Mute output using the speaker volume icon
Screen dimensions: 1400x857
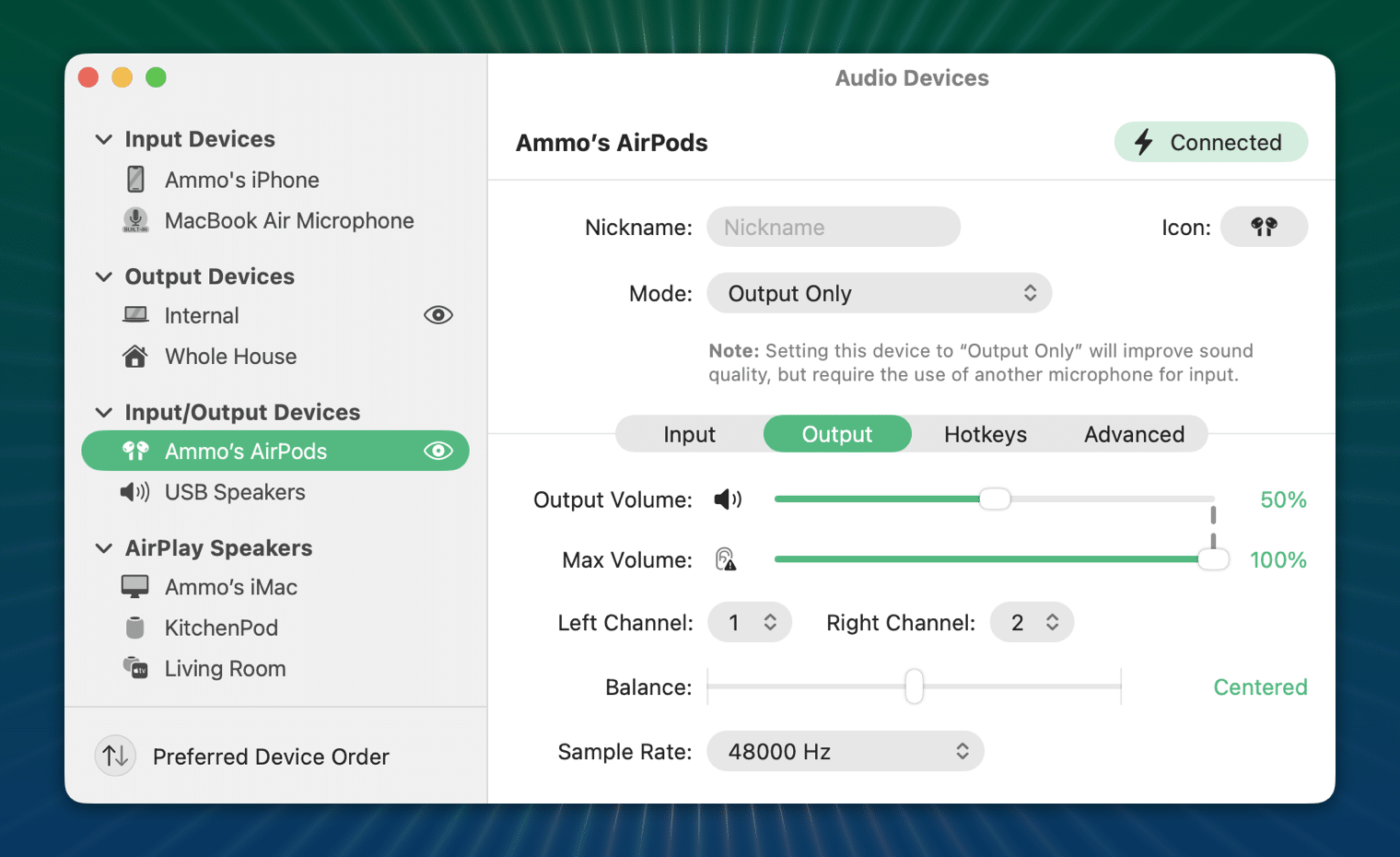tap(727, 499)
